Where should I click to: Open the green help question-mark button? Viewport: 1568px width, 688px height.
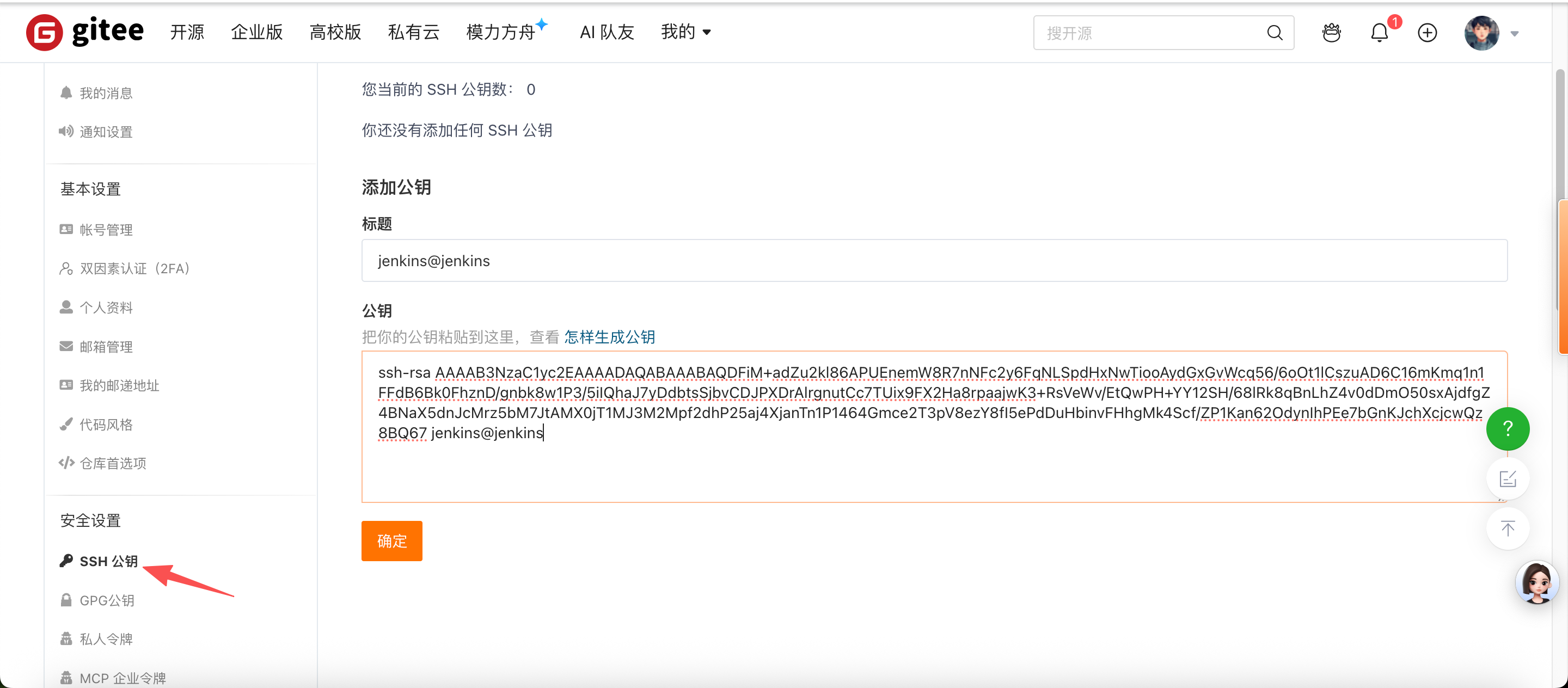point(1507,429)
